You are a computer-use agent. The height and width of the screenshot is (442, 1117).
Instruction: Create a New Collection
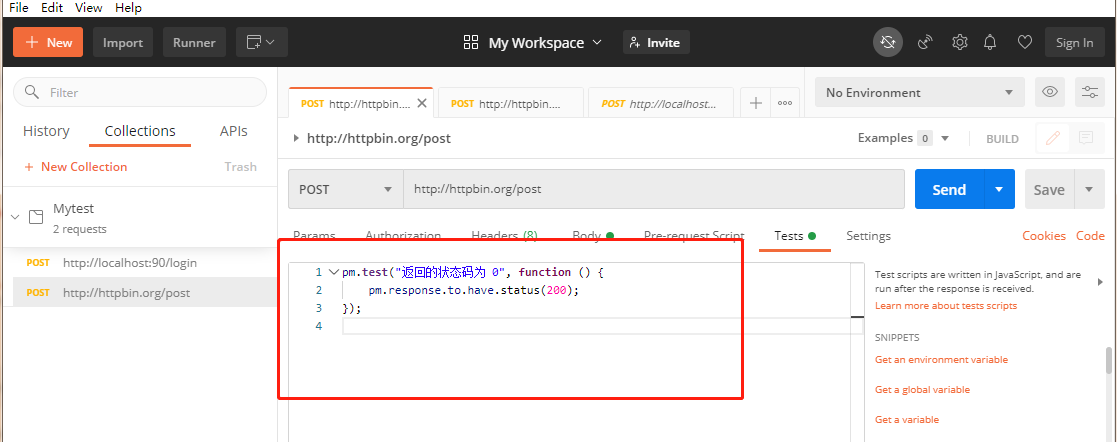[x=76, y=167]
